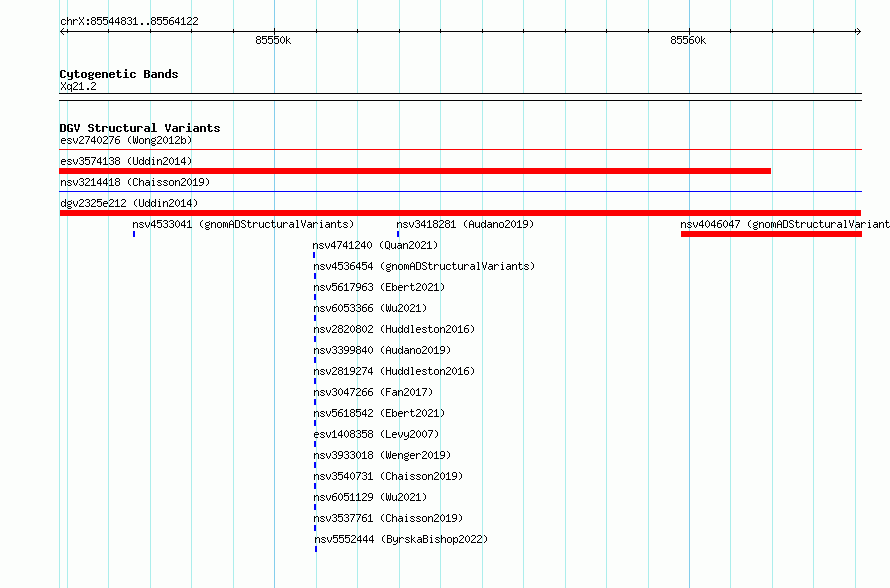Click nsv2820802 (Huddleston2016) label

[394, 329]
